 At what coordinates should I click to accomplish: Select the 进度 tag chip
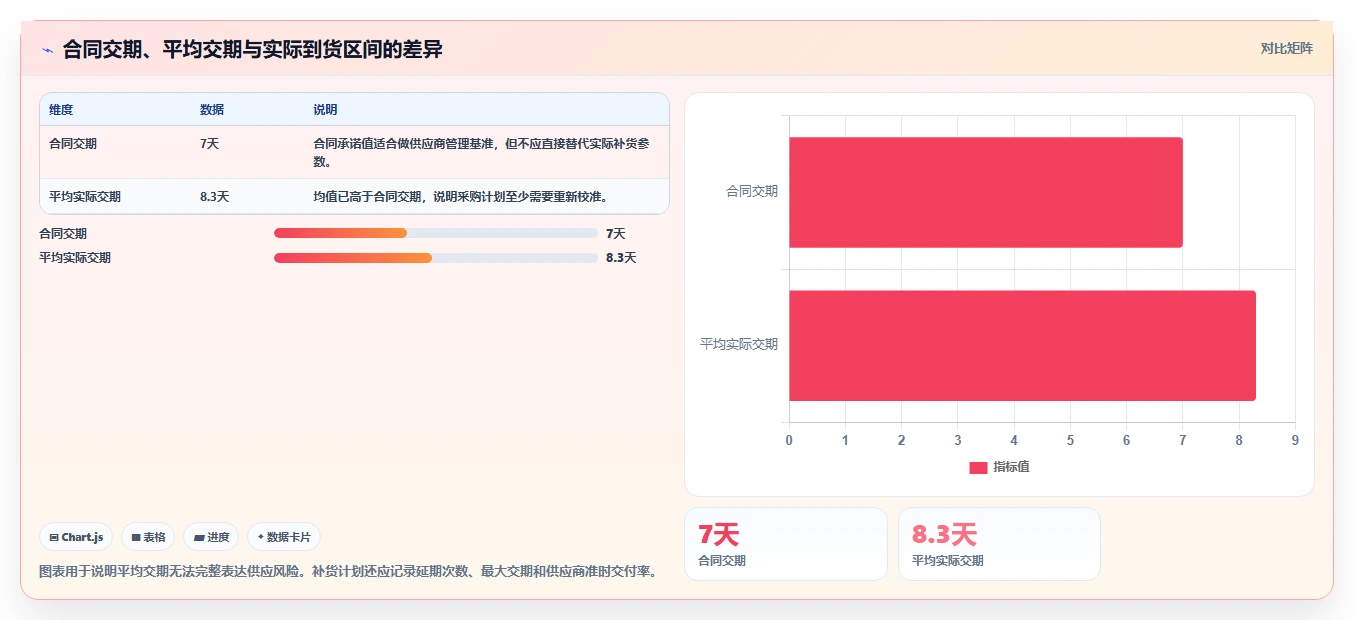coord(211,537)
